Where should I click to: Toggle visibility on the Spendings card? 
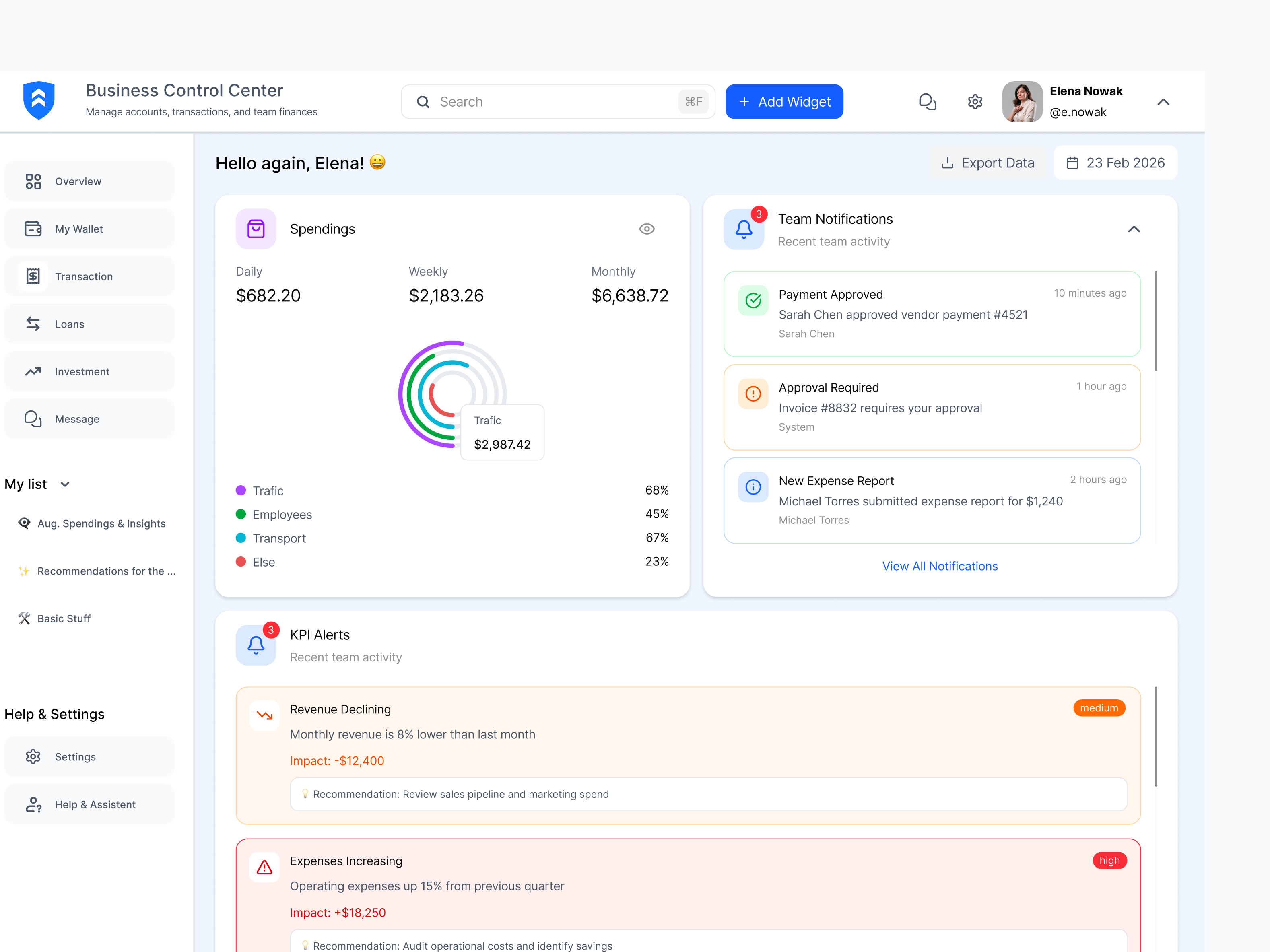647,229
